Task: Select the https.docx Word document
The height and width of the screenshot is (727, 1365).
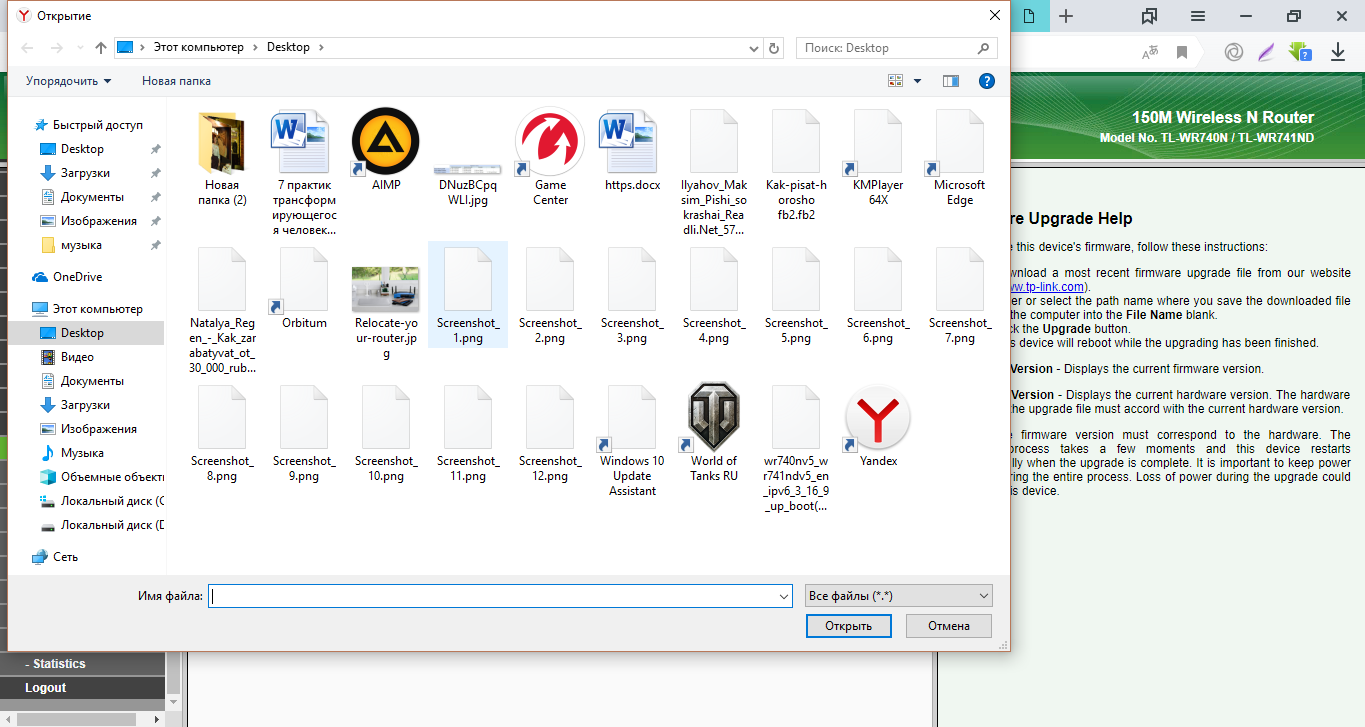Action: [632, 141]
